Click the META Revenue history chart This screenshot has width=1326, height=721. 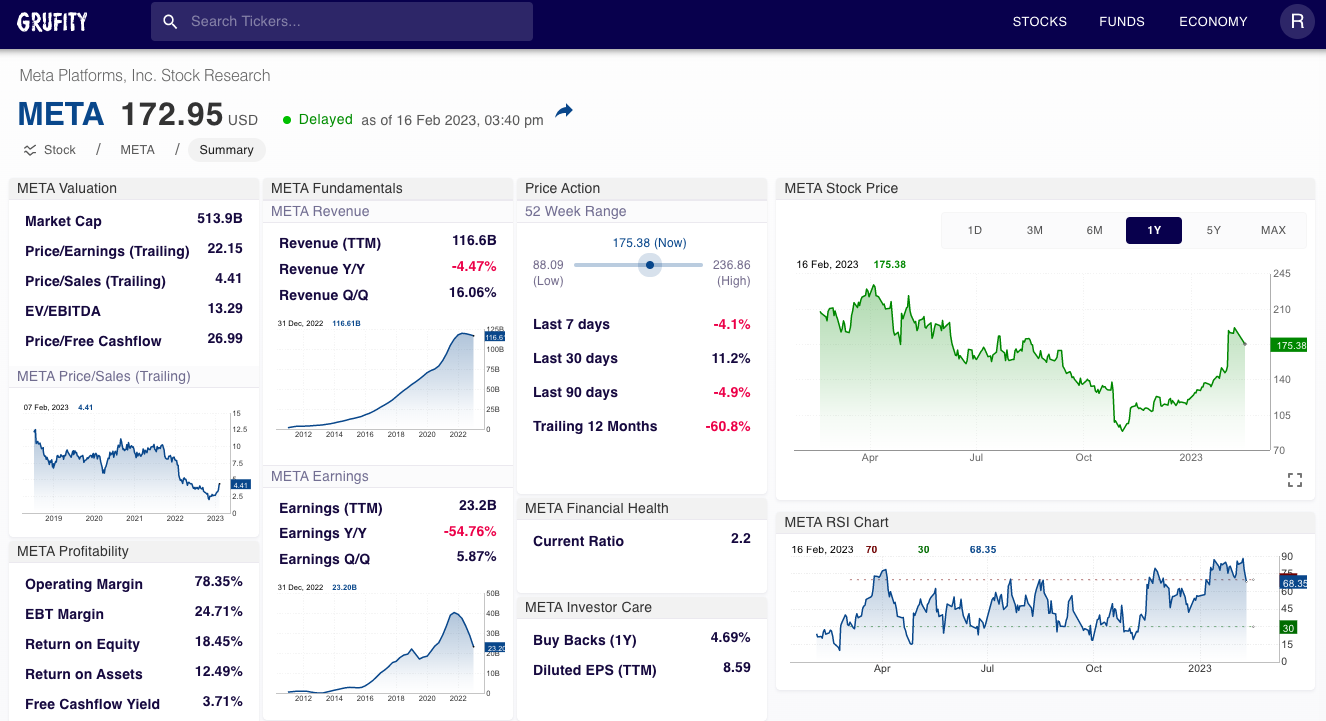385,380
